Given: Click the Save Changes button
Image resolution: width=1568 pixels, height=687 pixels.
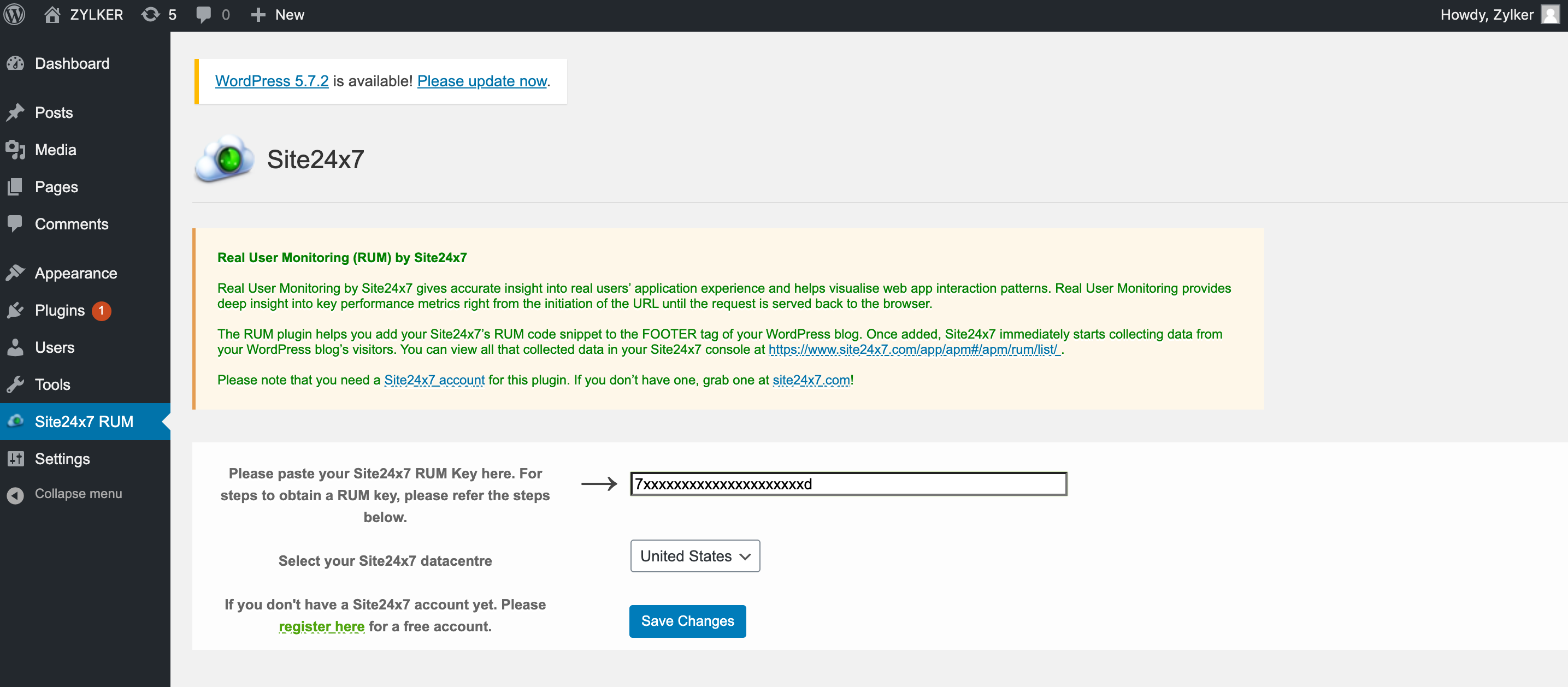Looking at the screenshot, I should 687,621.
